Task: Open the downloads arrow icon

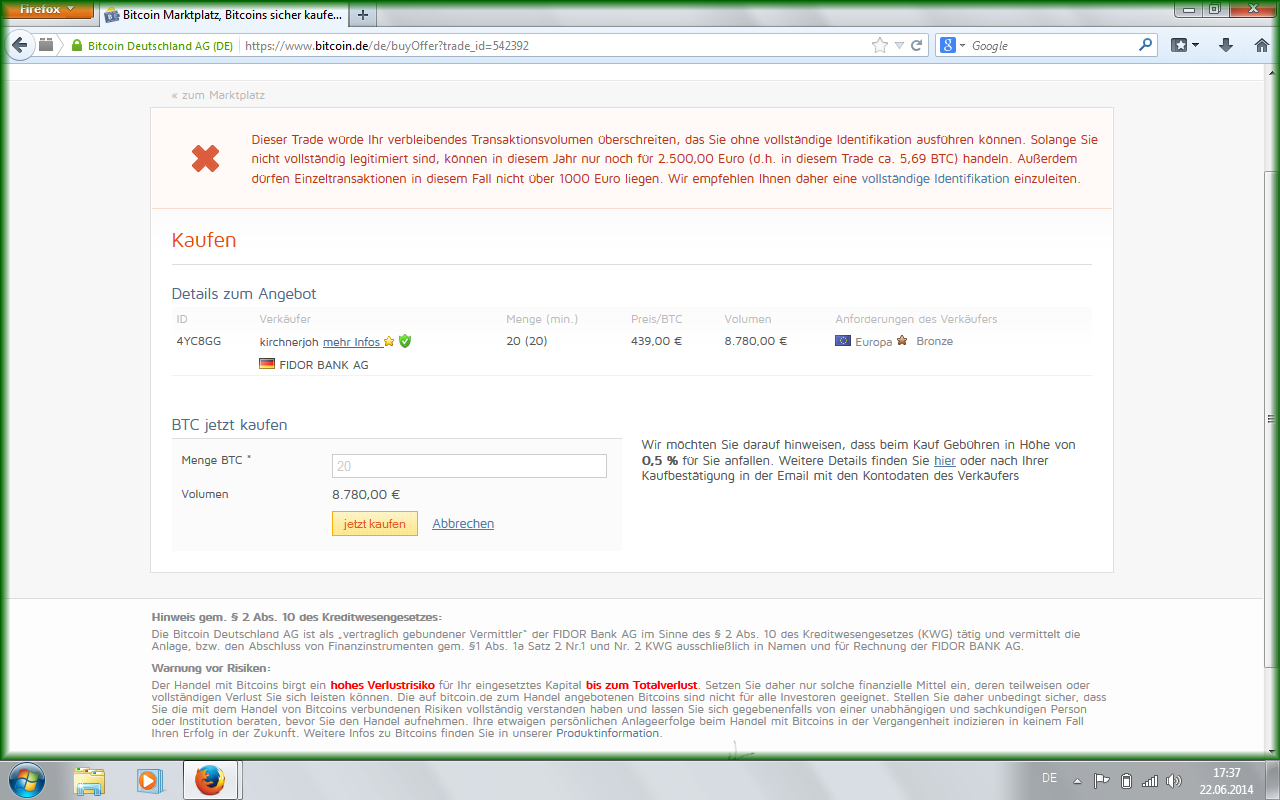Action: click(1226, 45)
